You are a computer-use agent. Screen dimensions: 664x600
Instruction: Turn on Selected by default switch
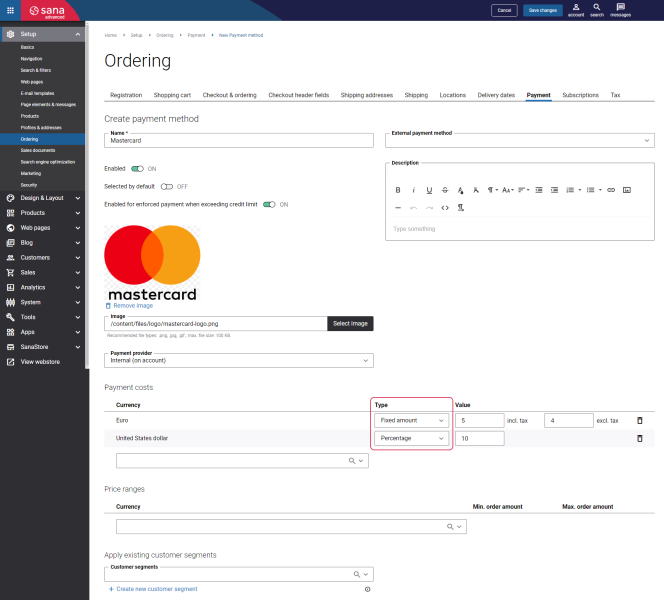(166, 186)
